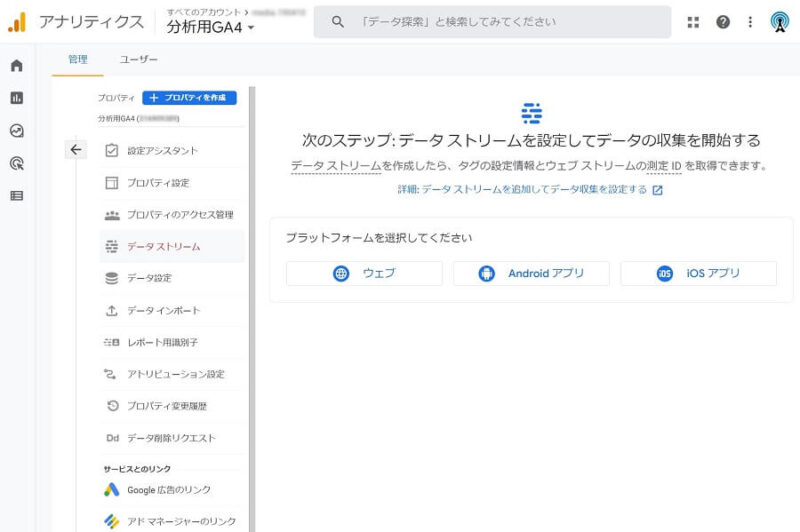
Task: Choose the Android アプリ platform button
Action: [531, 273]
